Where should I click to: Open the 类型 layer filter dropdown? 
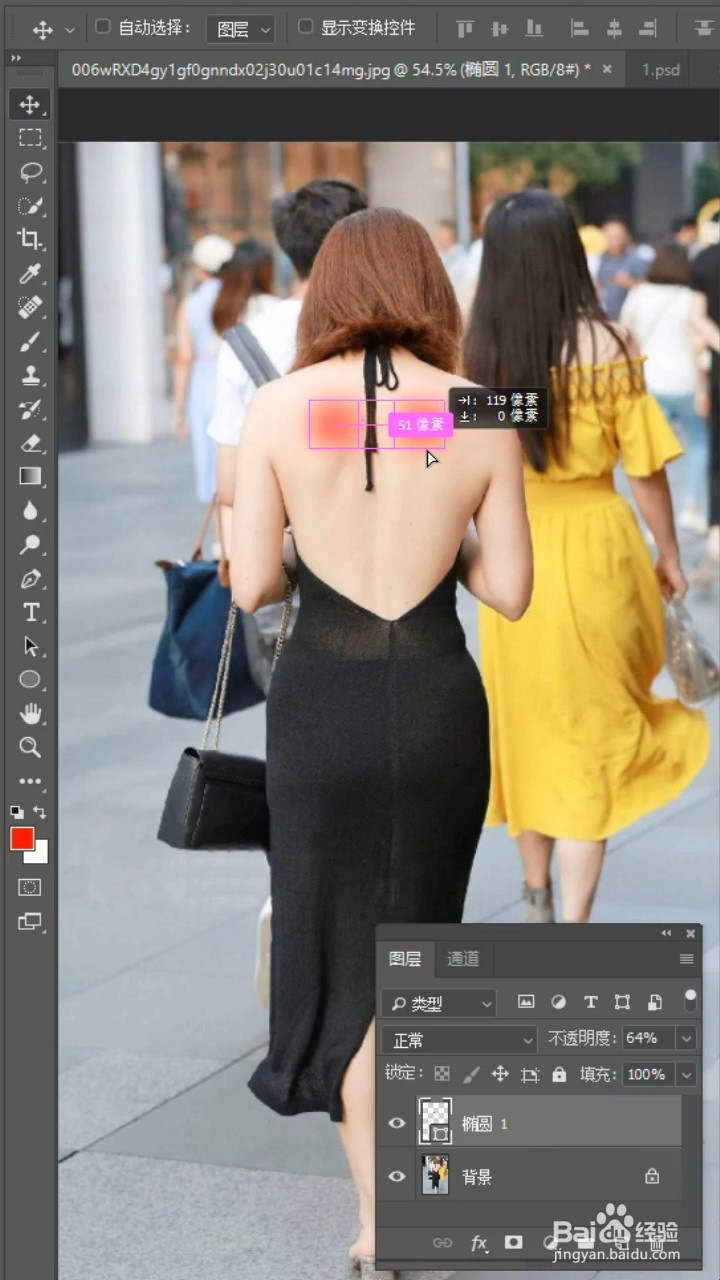[438, 1003]
